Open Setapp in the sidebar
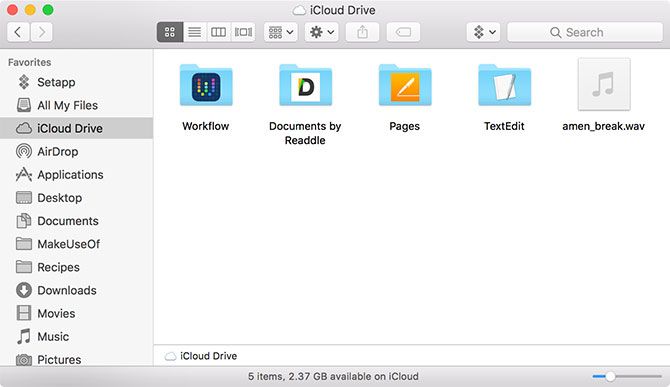The width and height of the screenshot is (670, 387). pos(76,82)
